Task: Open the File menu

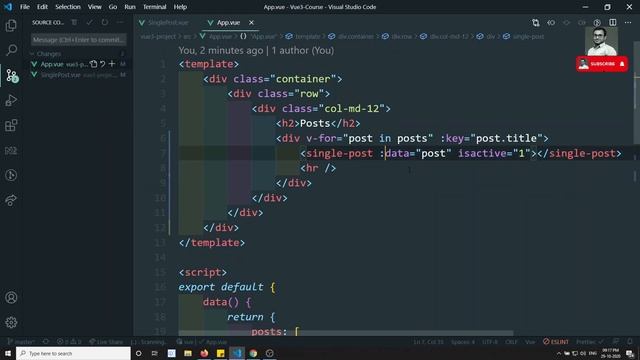Action: [x=24, y=7]
